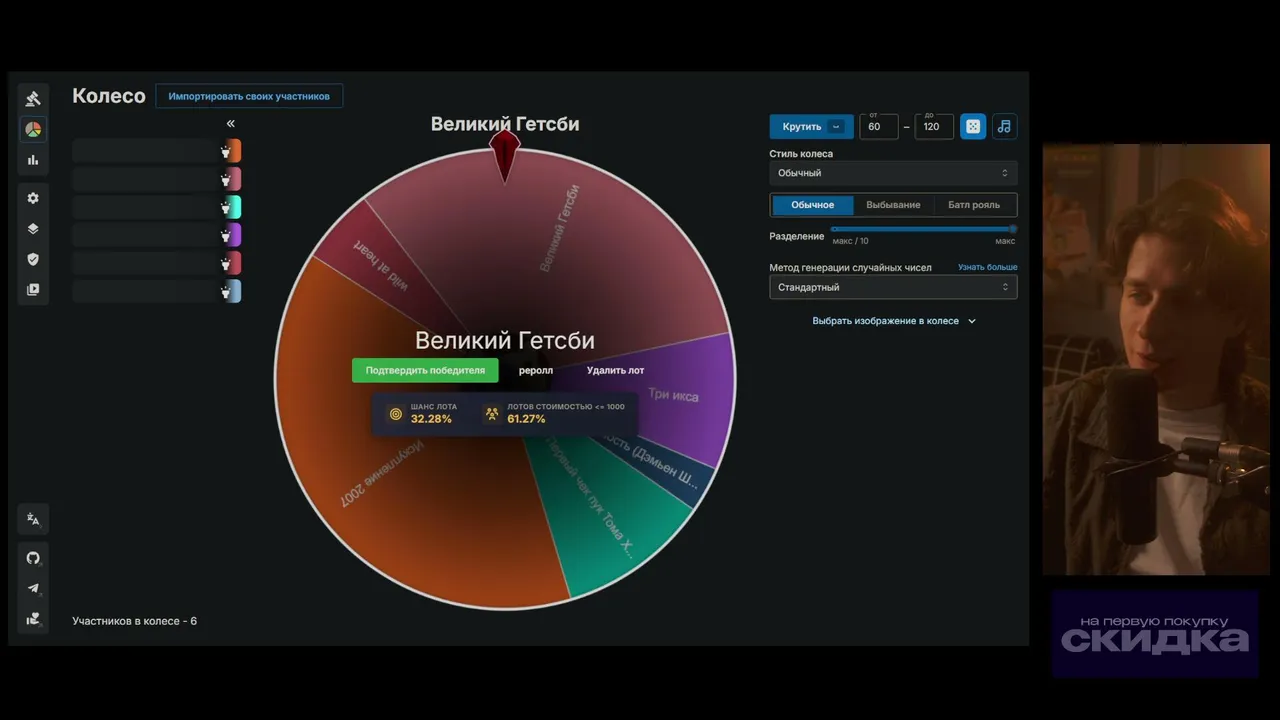1280x720 pixels.
Task: Open the Крутить button dropdown arrow
Action: pos(837,126)
